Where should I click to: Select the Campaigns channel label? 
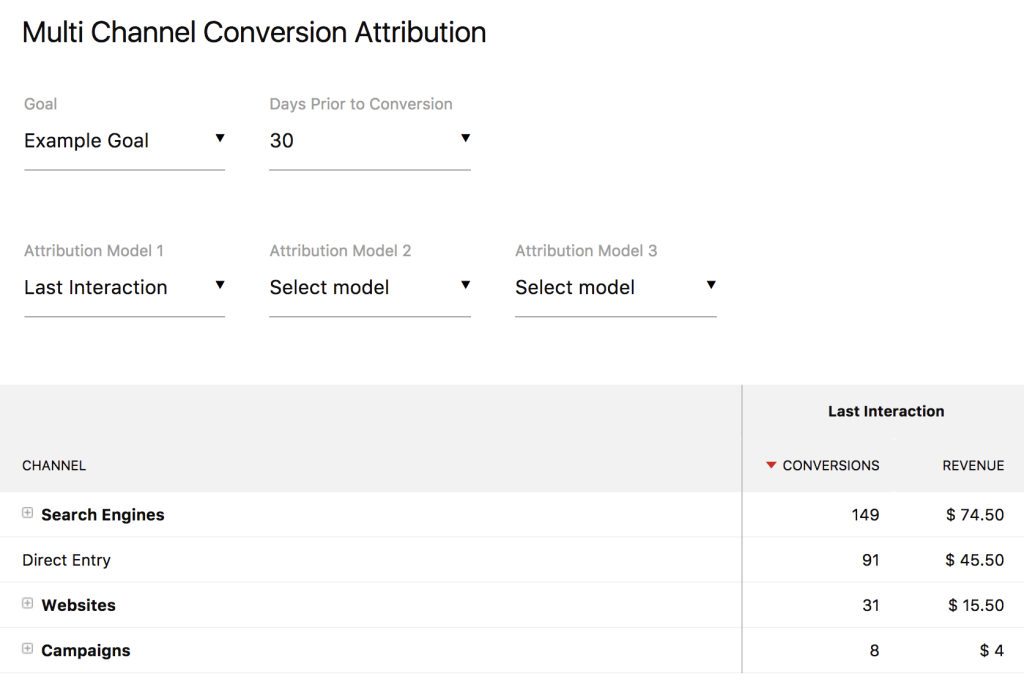pos(86,650)
